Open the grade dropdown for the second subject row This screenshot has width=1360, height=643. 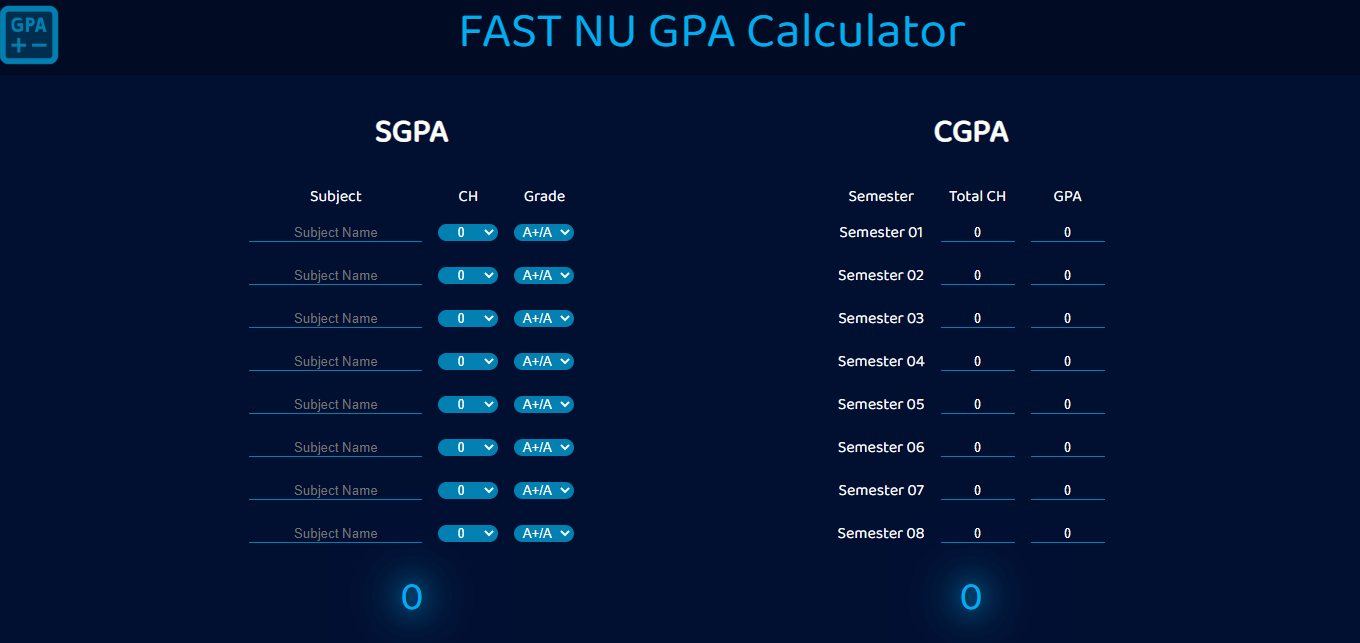pos(543,275)
